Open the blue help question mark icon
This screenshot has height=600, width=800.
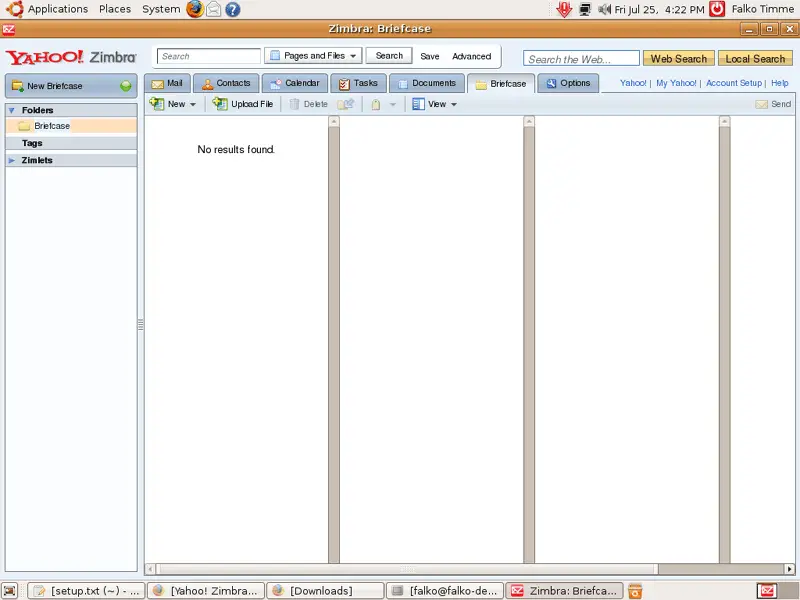pyautogui.click(x=233, y=9)
